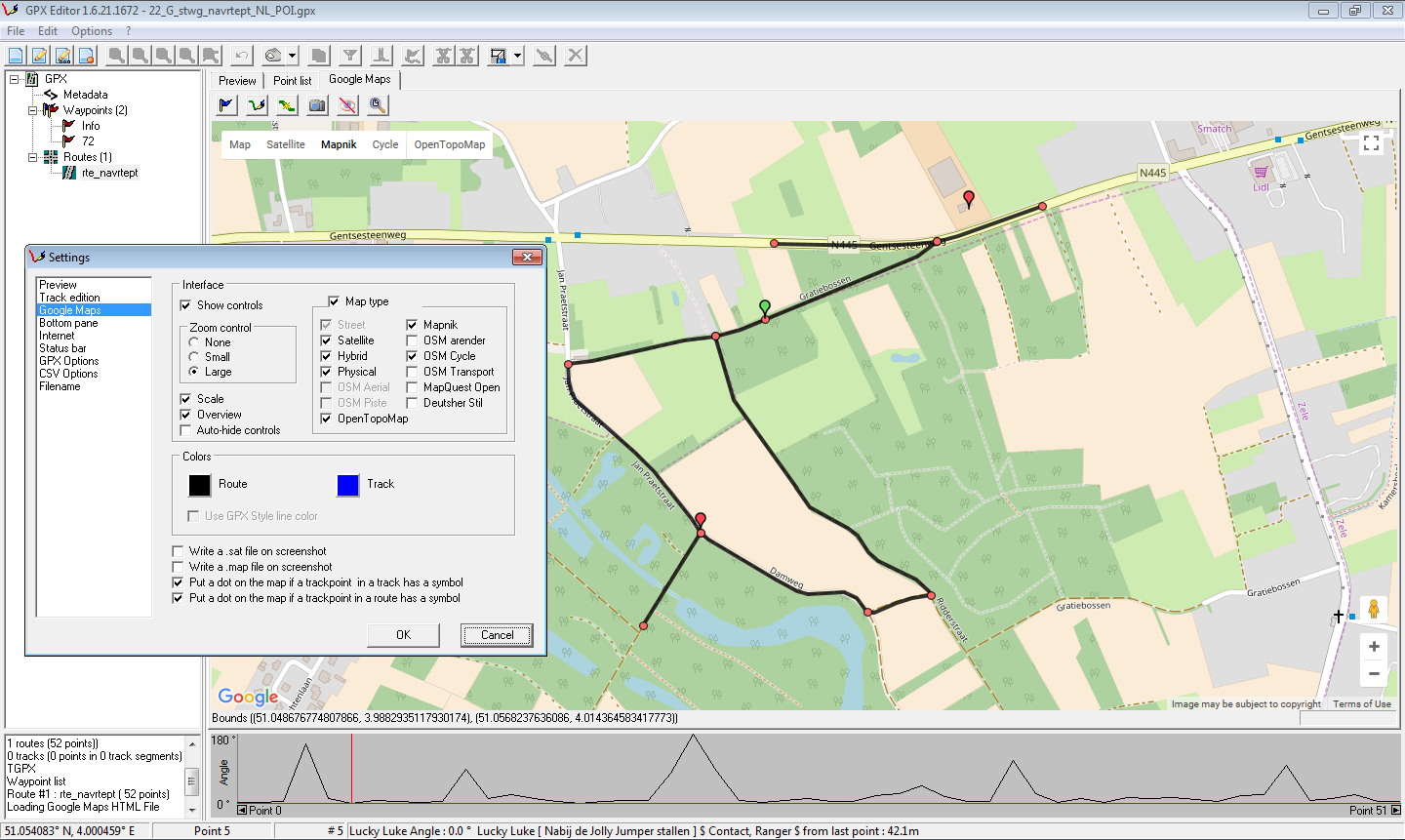
Task: Confirm settings with the OK button
Action: (403, 635)
